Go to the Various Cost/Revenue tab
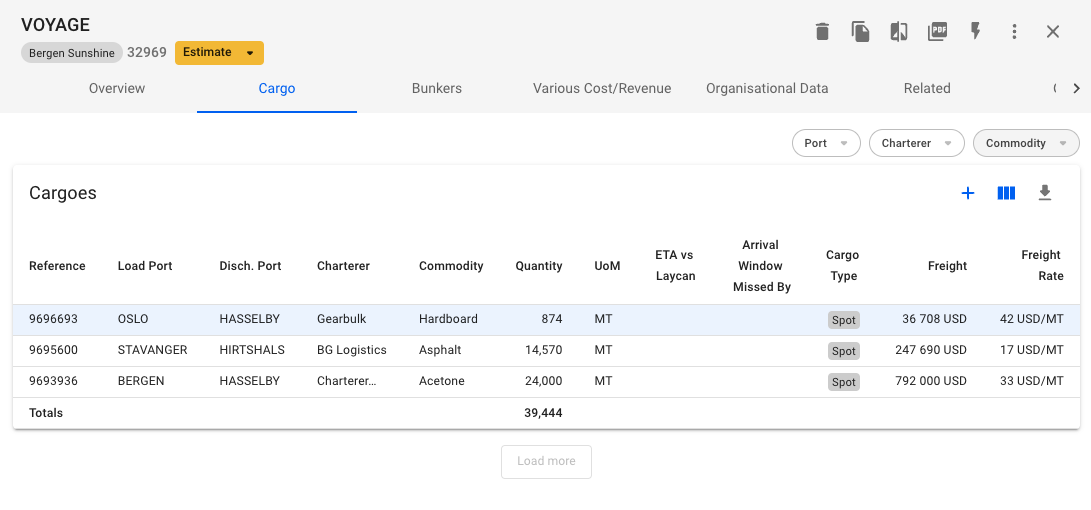Screen dimensions: 1091x510 [x=602, y=88]
